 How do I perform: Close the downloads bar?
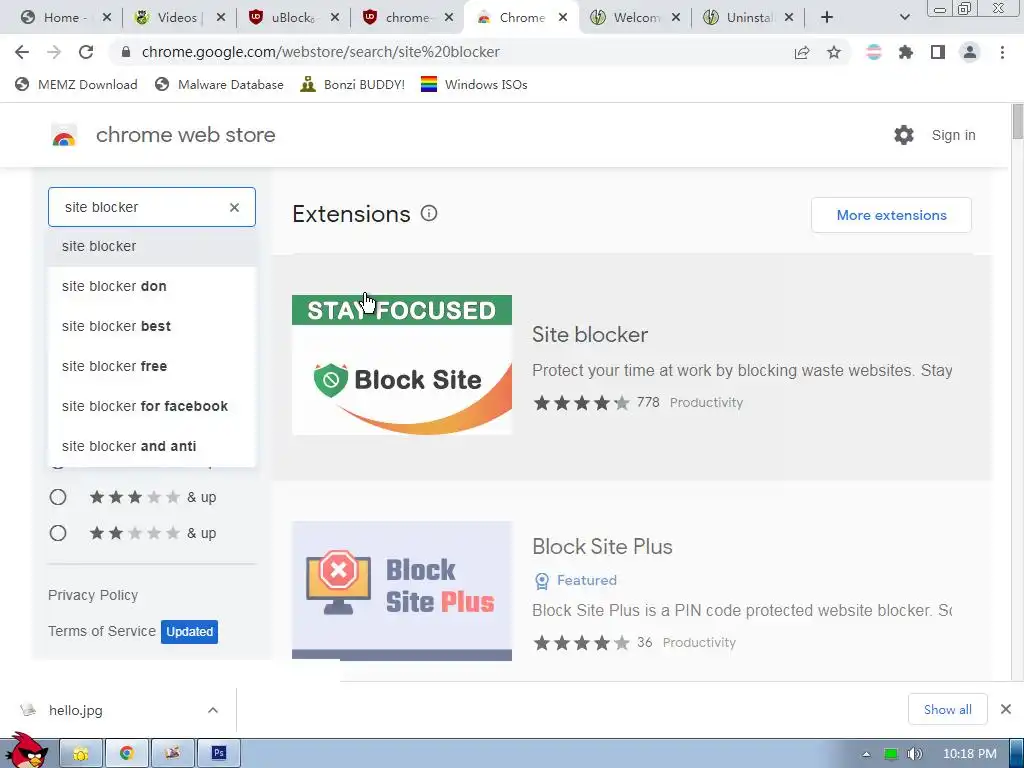click(x=1006, y=709)
